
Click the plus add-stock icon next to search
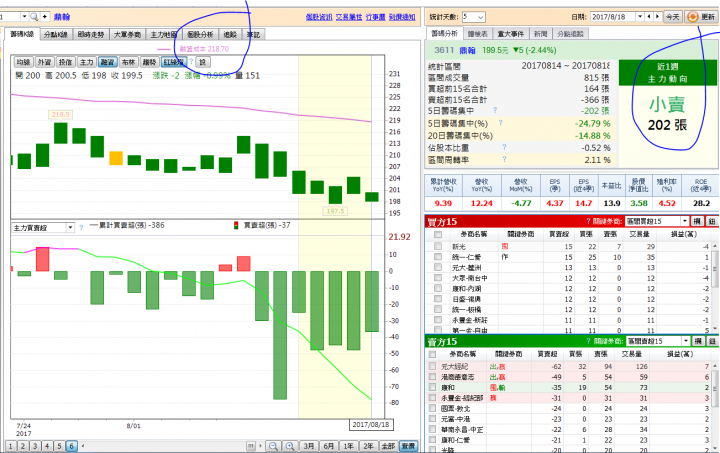(45, 17)
